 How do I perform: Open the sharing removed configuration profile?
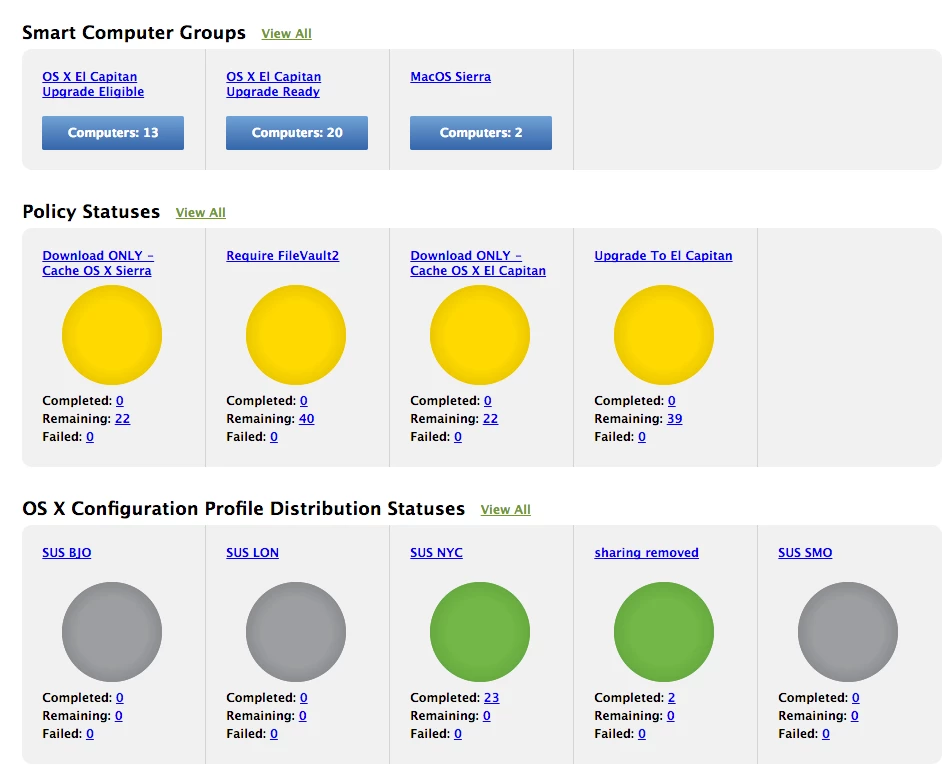pos(646,553)
